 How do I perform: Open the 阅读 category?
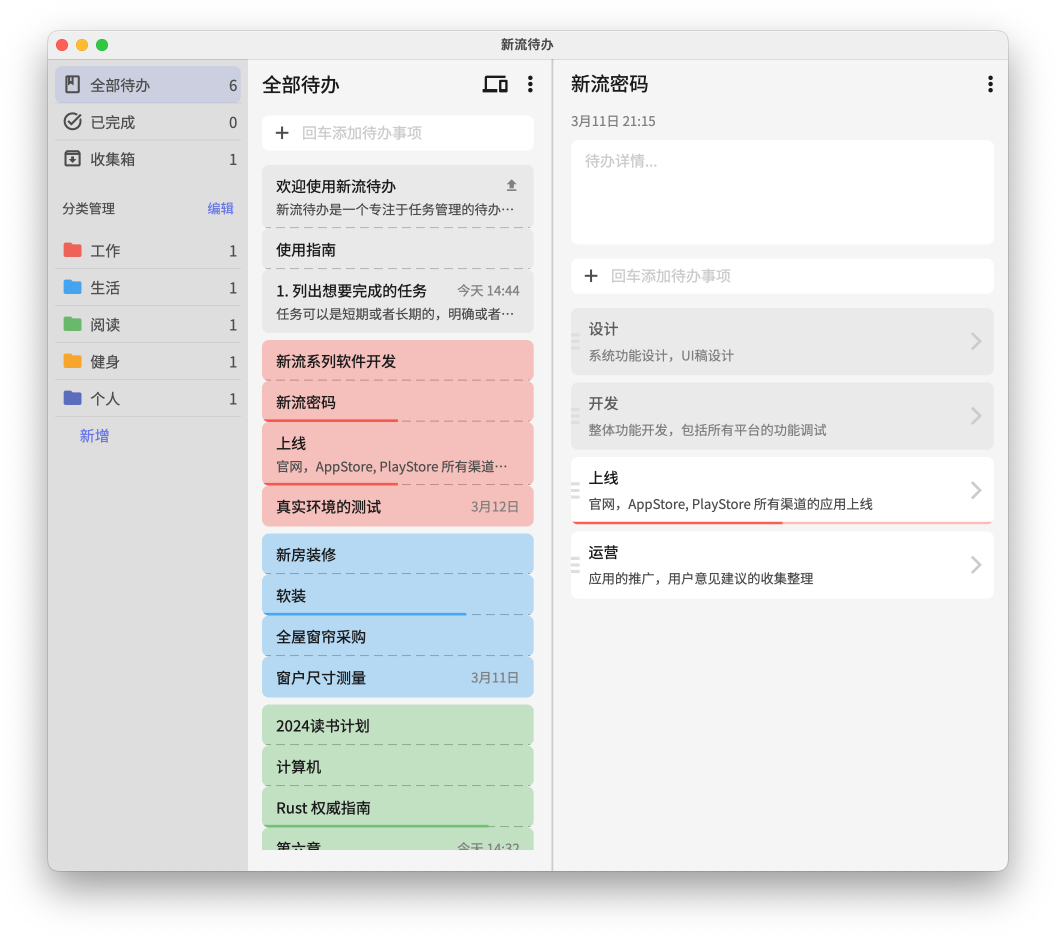coord(147,325)
